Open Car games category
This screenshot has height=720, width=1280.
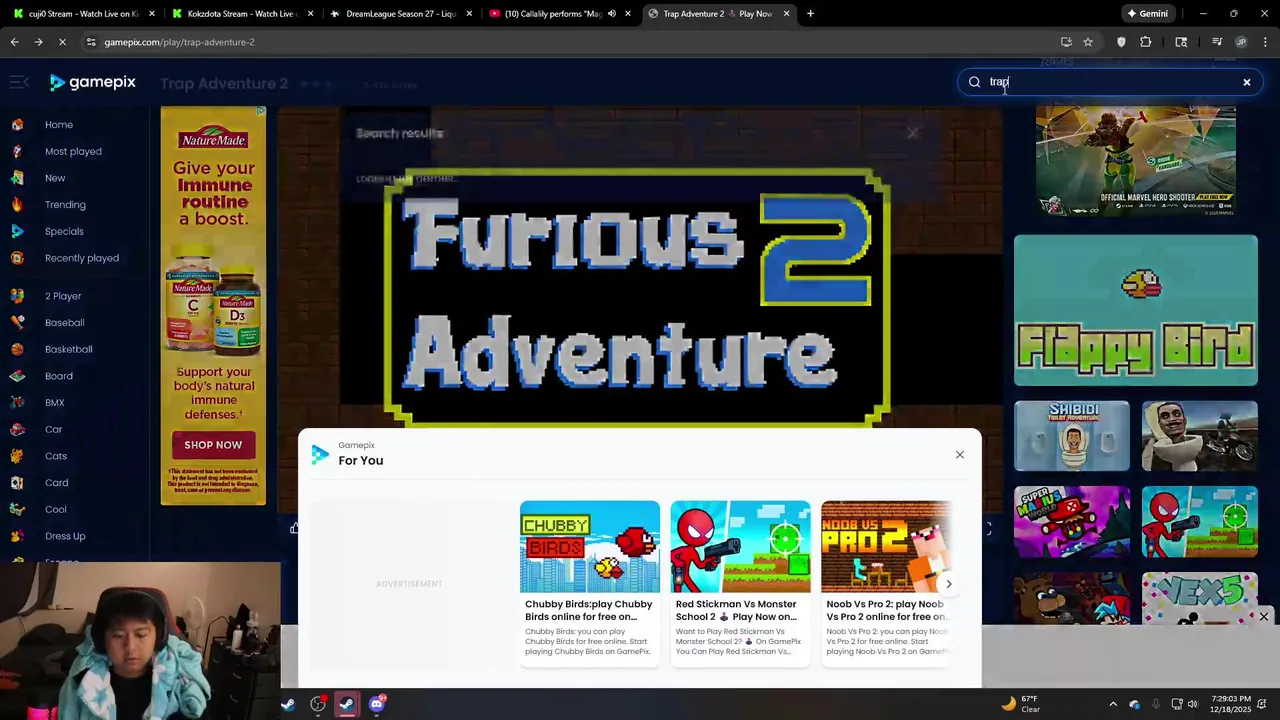point(53,429)
